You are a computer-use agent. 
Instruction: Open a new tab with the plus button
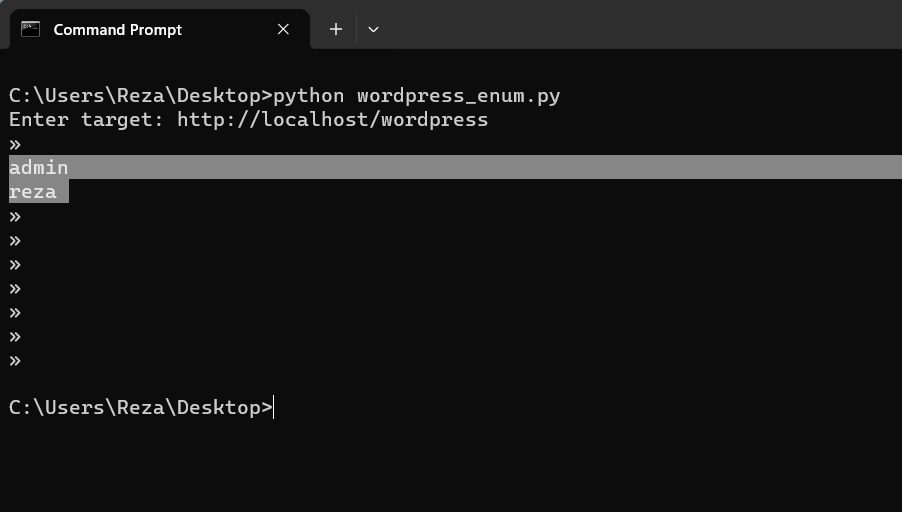(336, 29)
